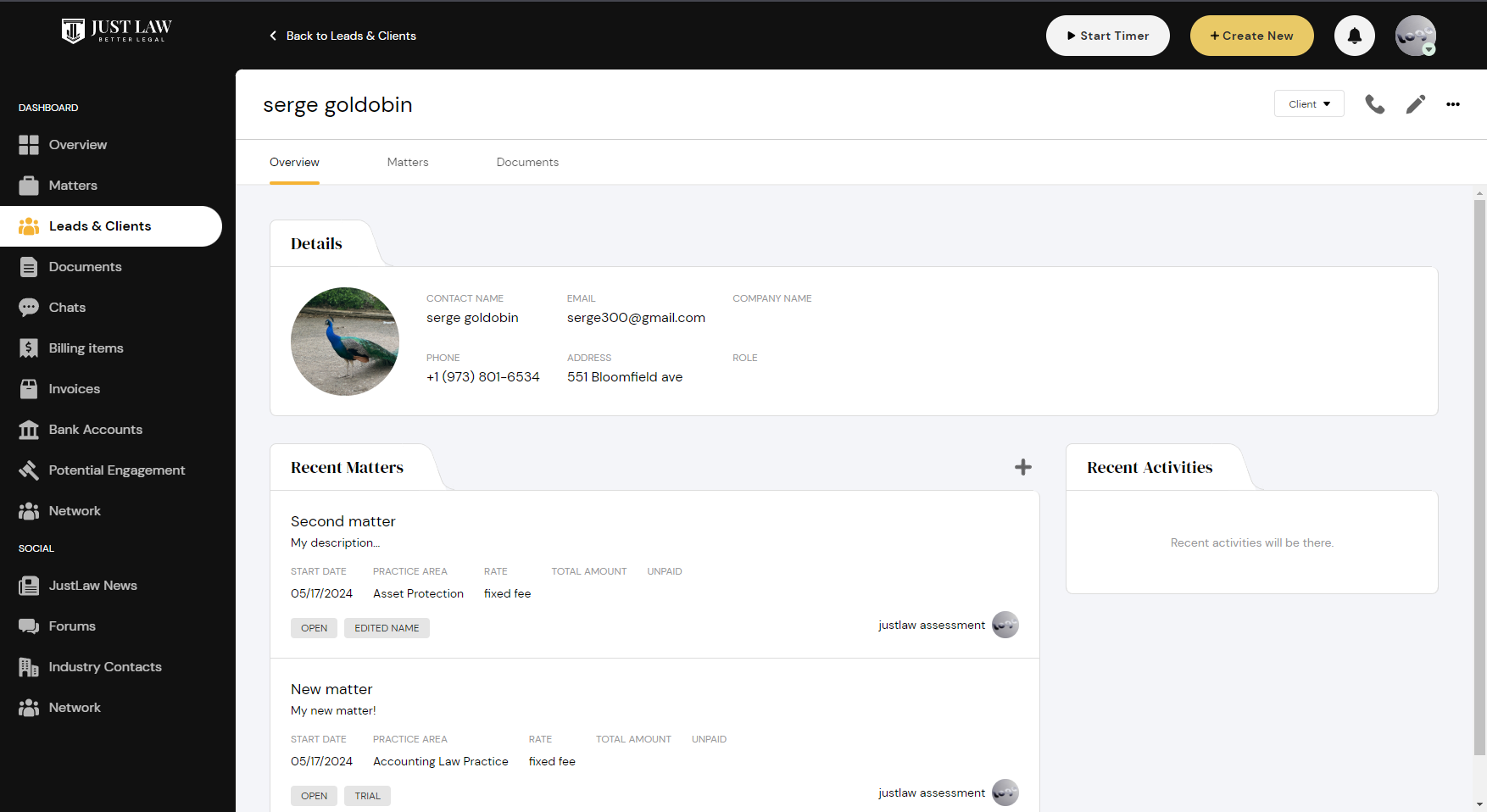The image size is (1487, 812).
Task: Open the Forums chat icon
Action: (x=29, y=626)
